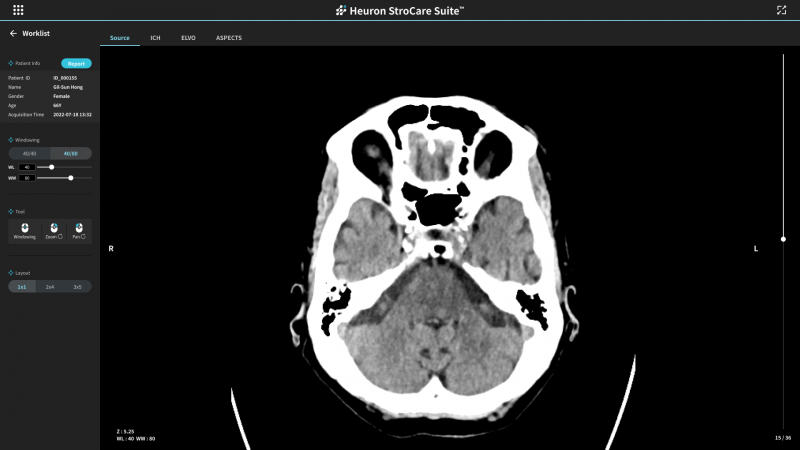Open the ELVO tab
Screen dimensions: 800x450
coord(188,38)
